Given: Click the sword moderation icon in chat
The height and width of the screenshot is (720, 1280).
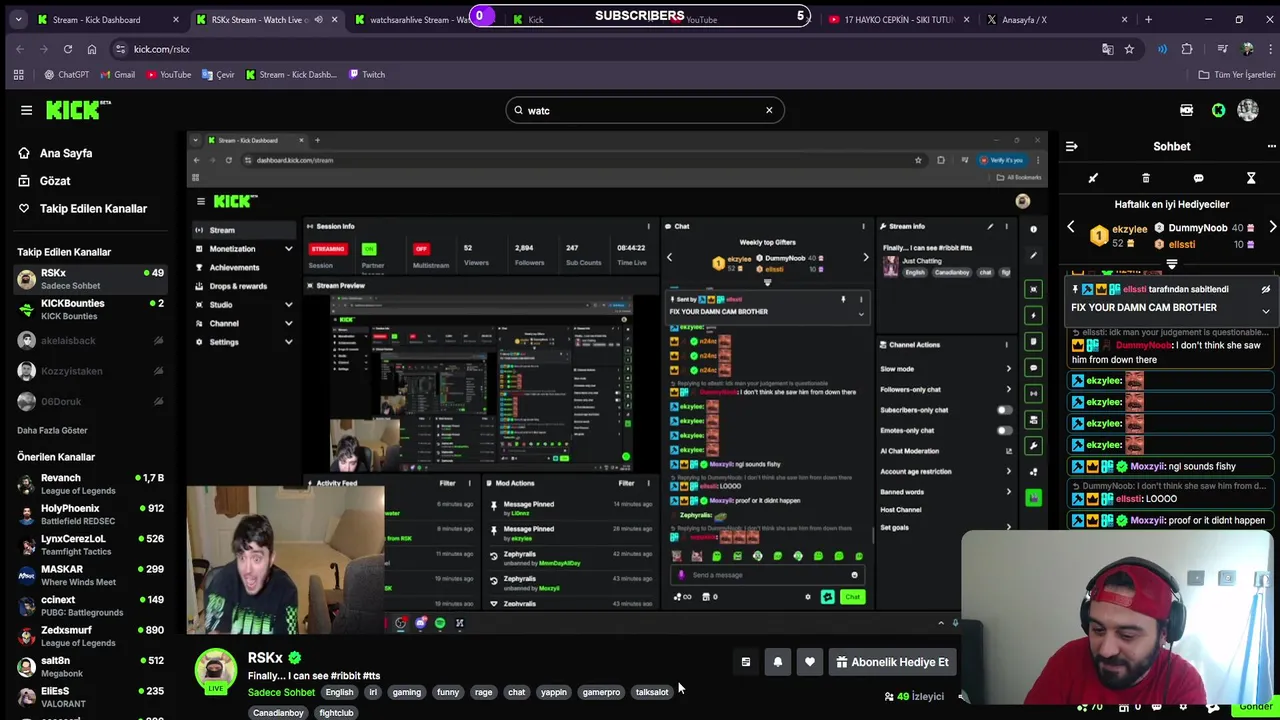Looking at the screenshot, I should point(1093,178).
